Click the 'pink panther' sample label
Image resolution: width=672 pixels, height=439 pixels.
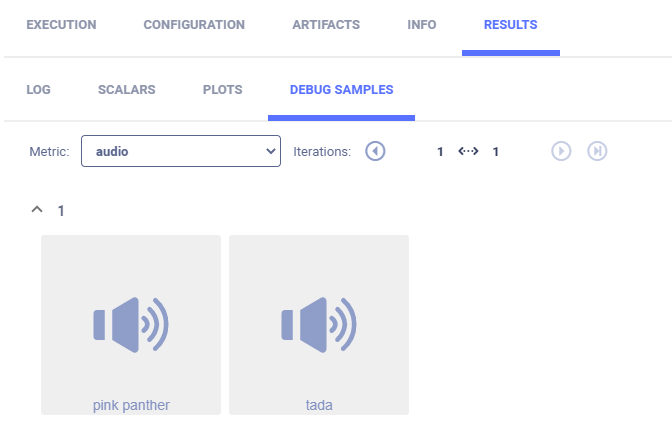coord(131,405)
